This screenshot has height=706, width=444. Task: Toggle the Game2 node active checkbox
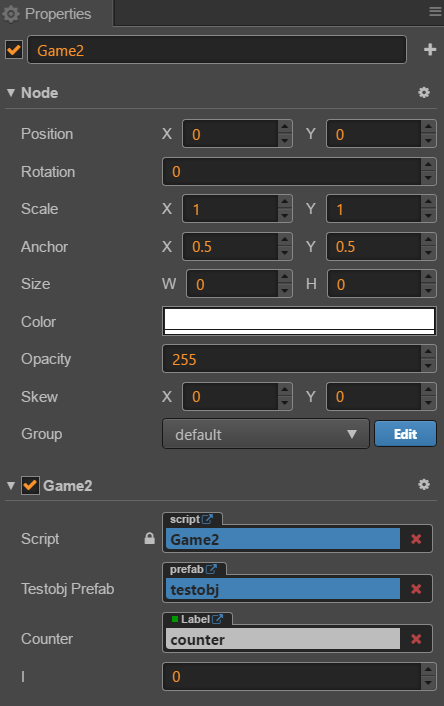[14, 50]
